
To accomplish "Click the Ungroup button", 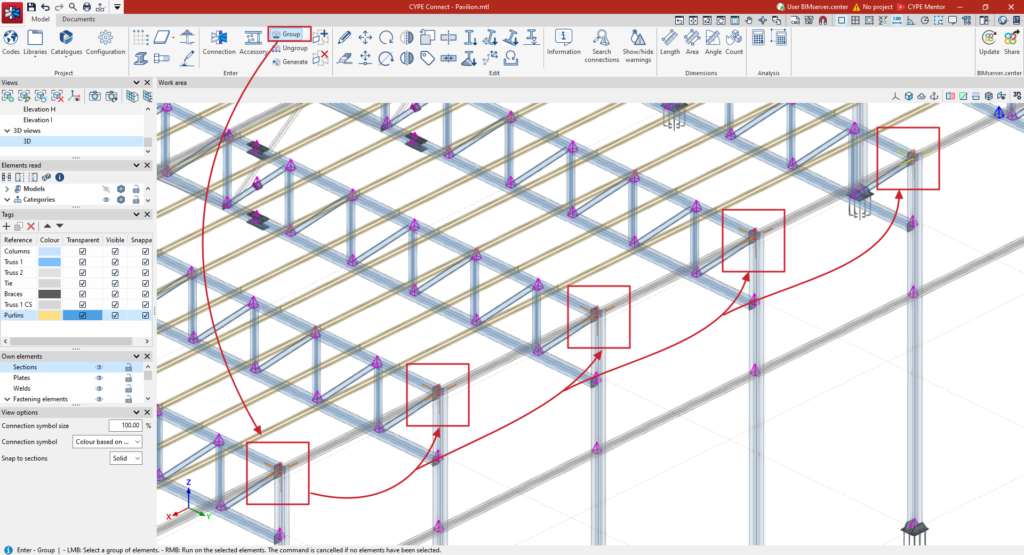I will (290, 48).
